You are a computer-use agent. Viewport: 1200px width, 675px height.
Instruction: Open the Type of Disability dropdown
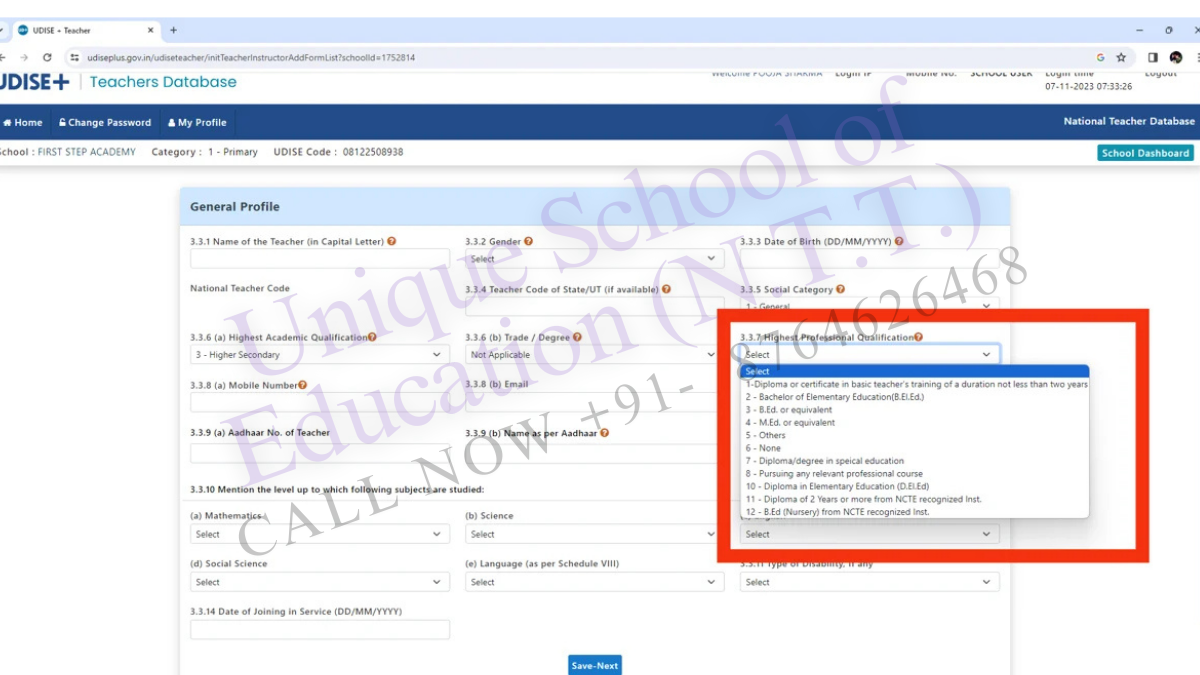click(869, 582)
